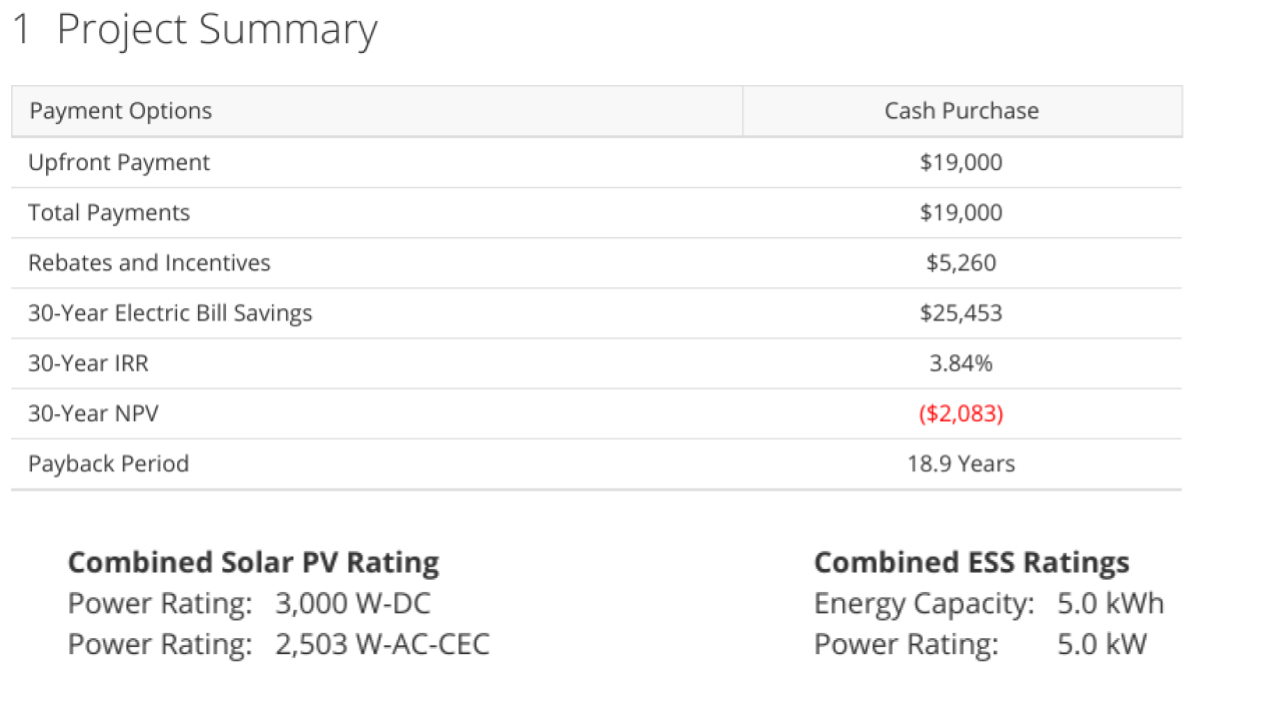1280x720 pixels.
Task: Click the Combined ESS Ratings heading
Action: [972, 563]
